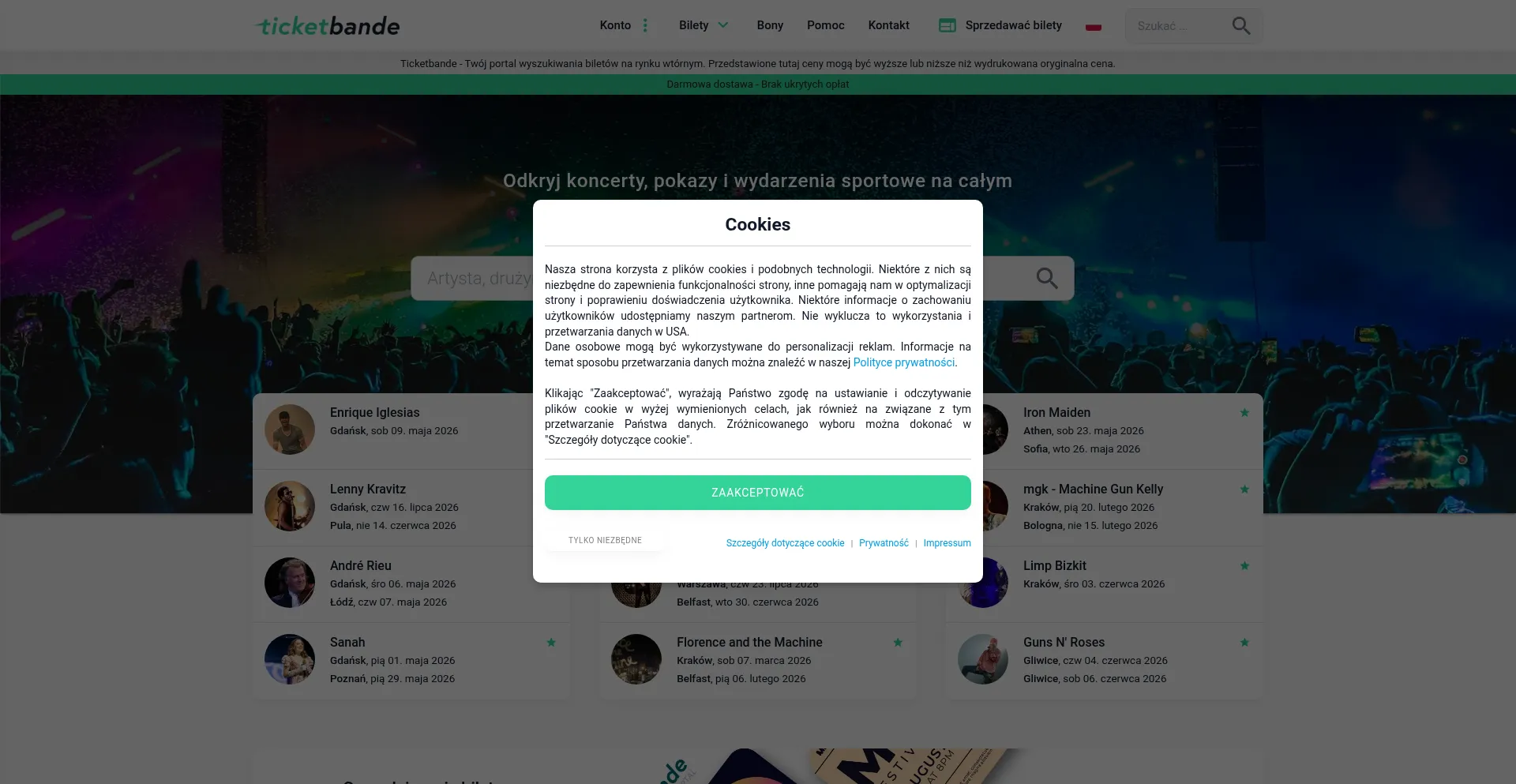Open the Enrique Iglesias artist thumbnail
The width and height of the screenshot is (1516, 784).
[290, 430]
